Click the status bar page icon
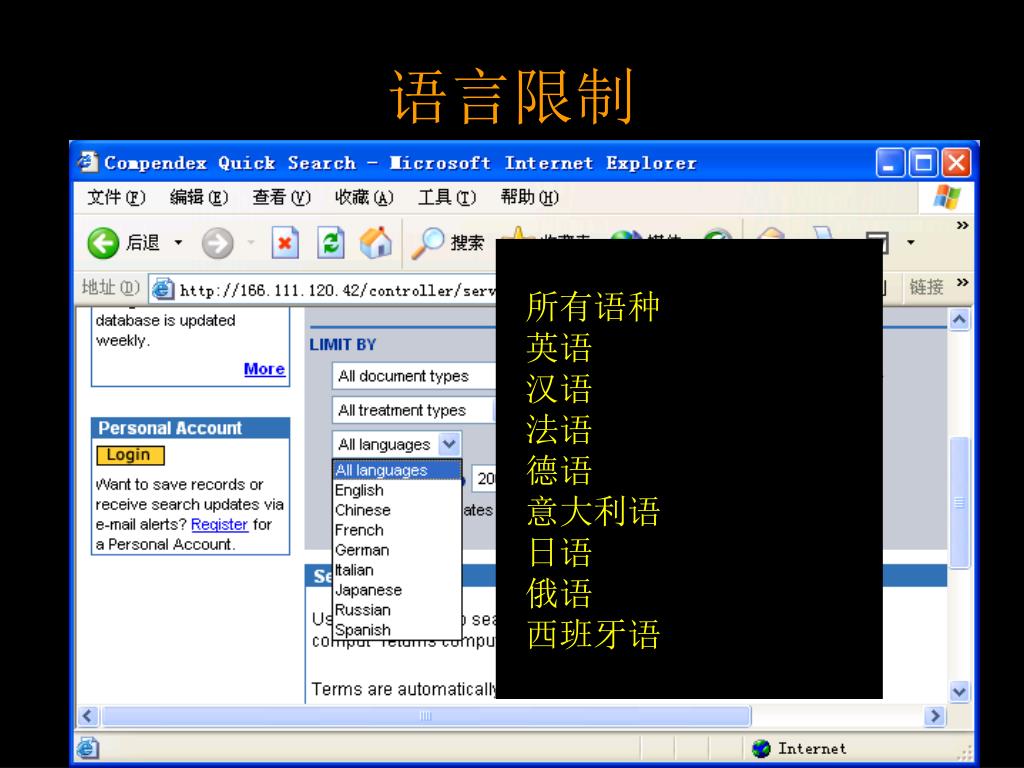The image size is (1024, 768). [x=88, y=748]
